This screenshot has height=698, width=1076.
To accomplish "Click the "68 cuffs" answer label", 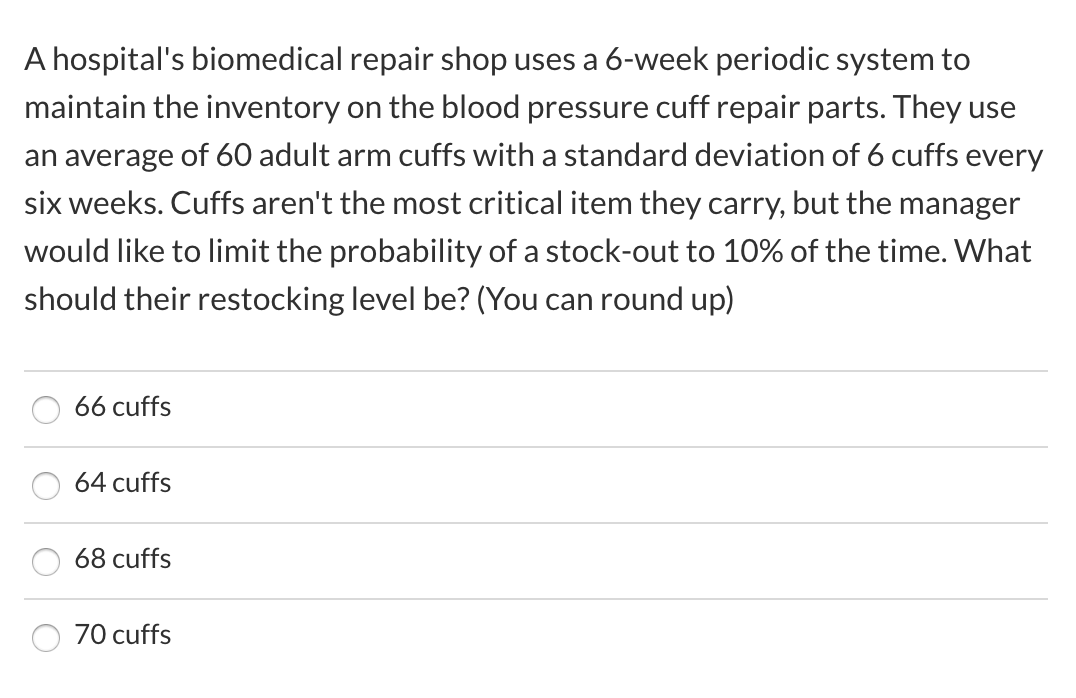I will (123, 559).
